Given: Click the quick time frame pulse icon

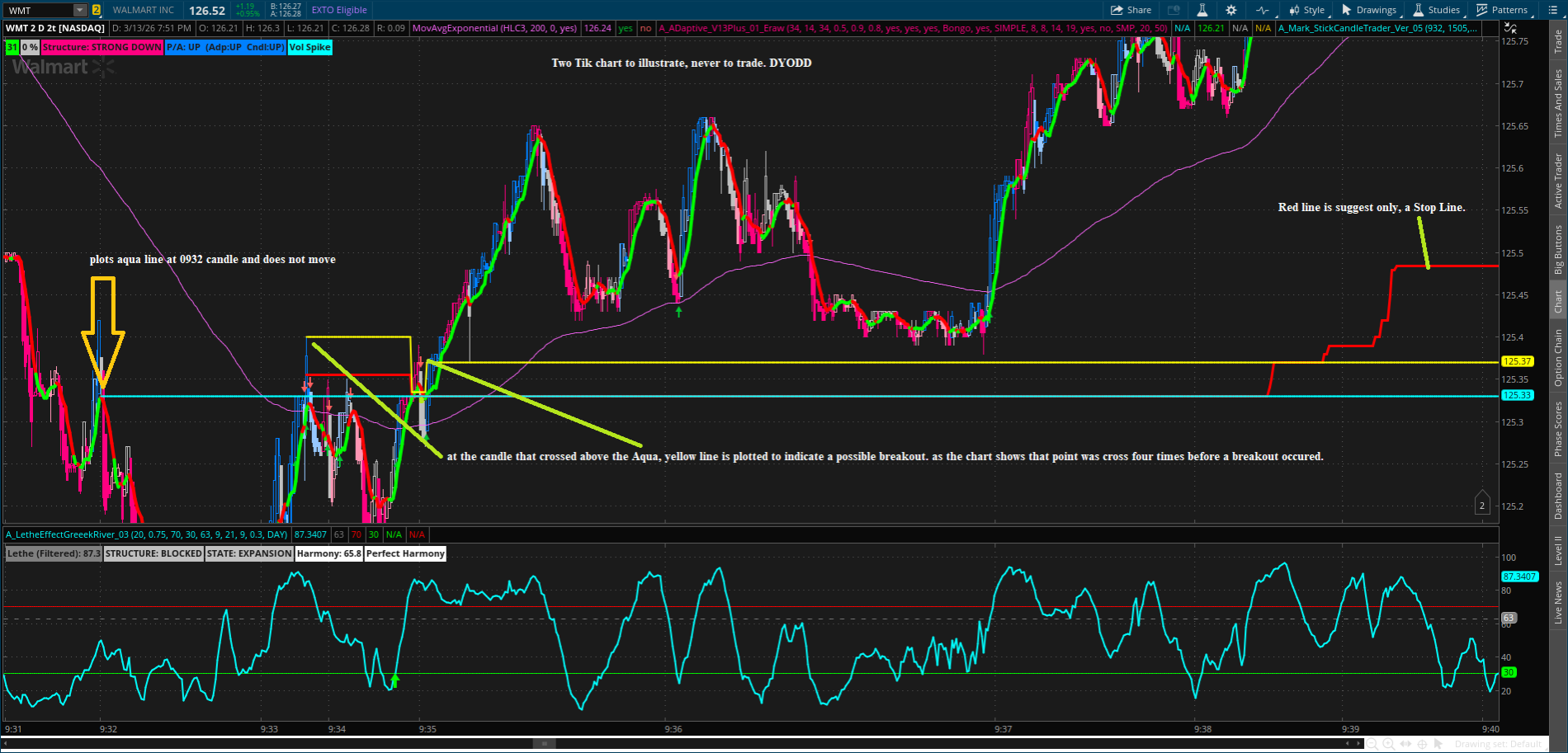Looking at the screenshot, I should [x=1262, y=10].
